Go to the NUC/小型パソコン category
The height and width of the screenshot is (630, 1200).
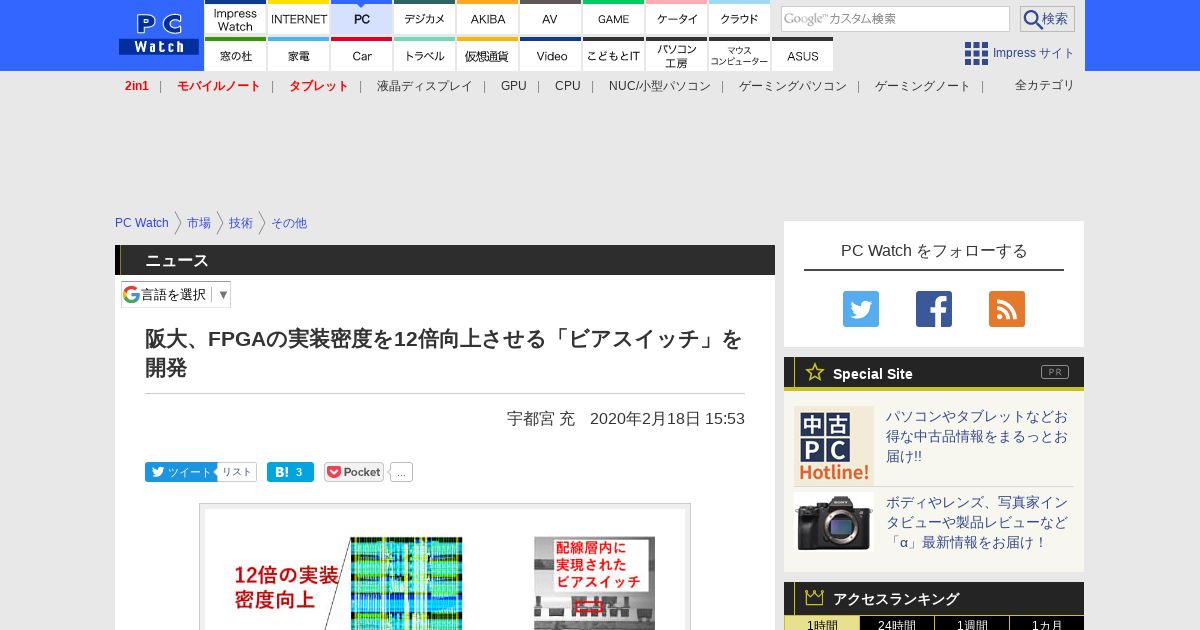(660, 86)
